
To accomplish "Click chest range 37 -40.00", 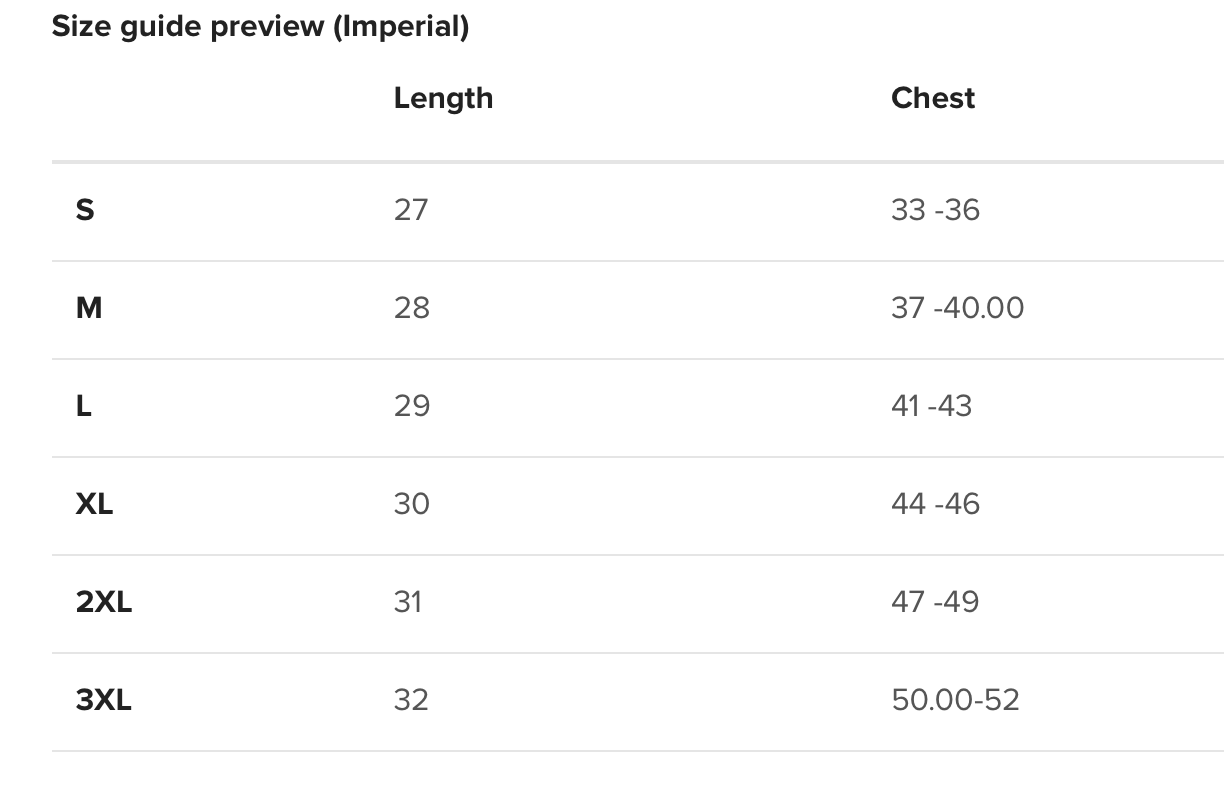I will click(x=958, y=308).
